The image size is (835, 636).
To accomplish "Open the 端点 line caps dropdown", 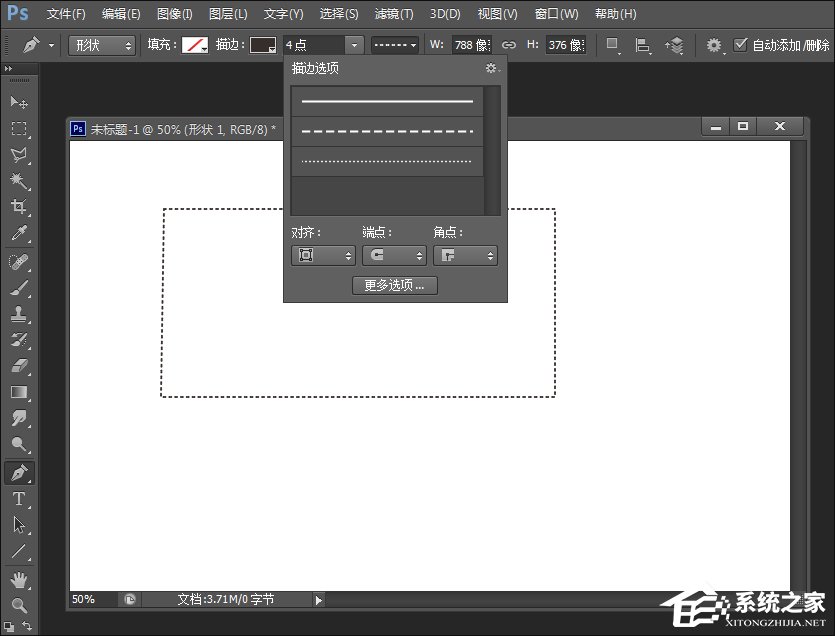I will pyautogui.click(x=394, y=256).
